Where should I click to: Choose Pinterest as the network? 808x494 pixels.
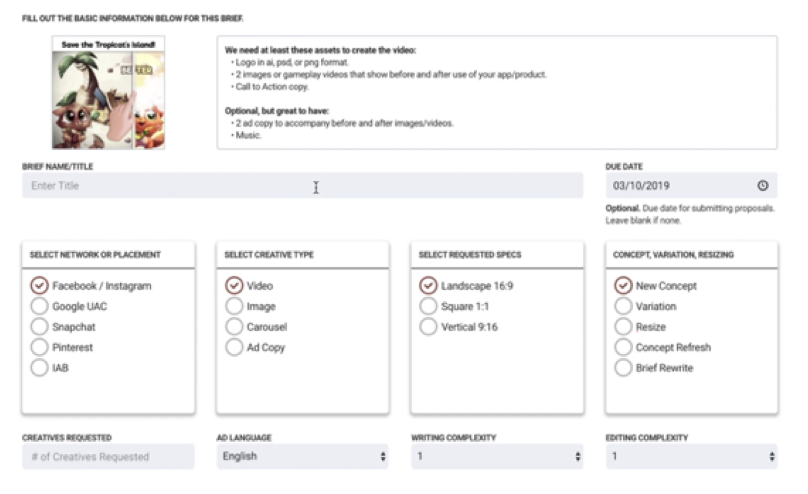pos(40,347)
